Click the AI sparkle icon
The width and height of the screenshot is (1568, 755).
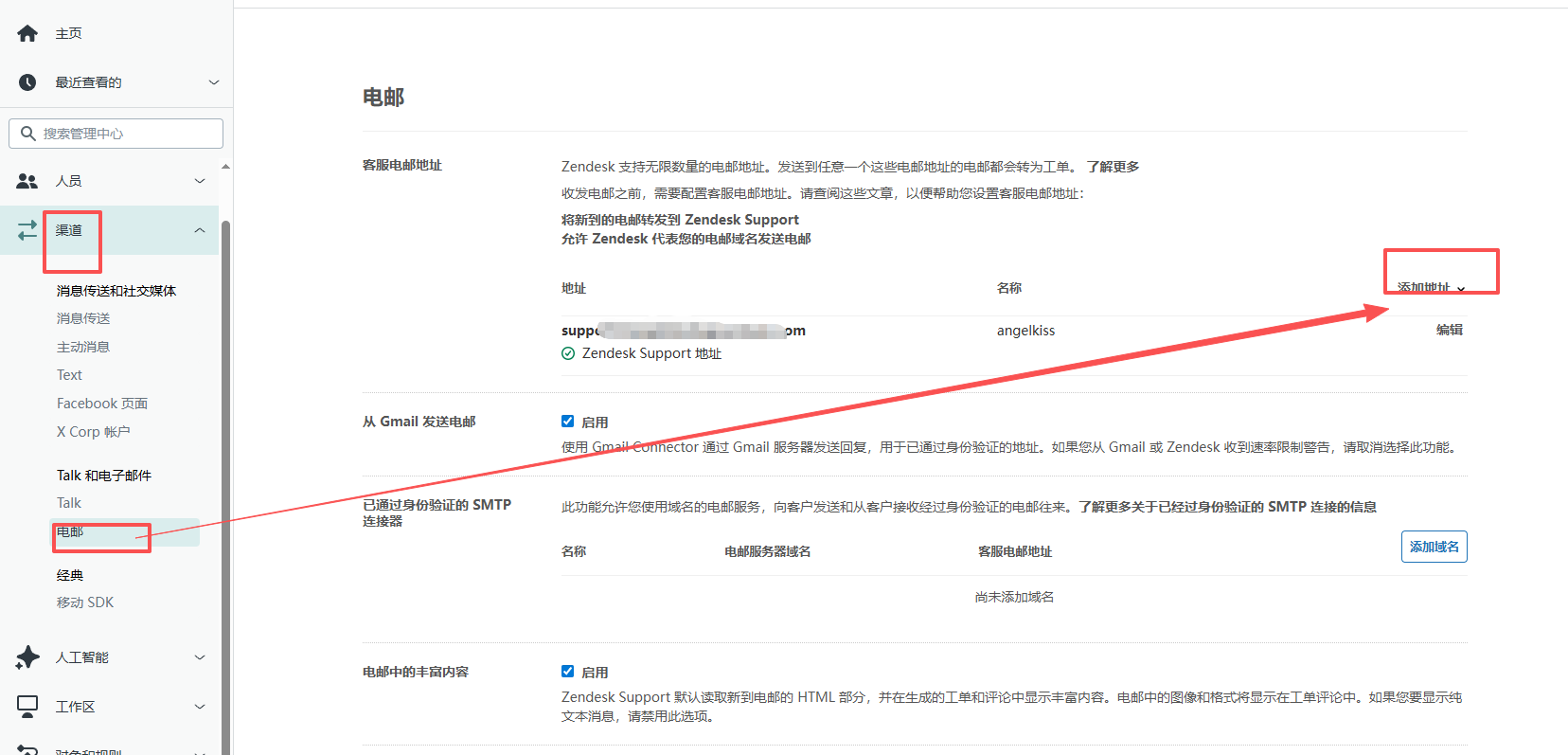click(x=27, y=657)
